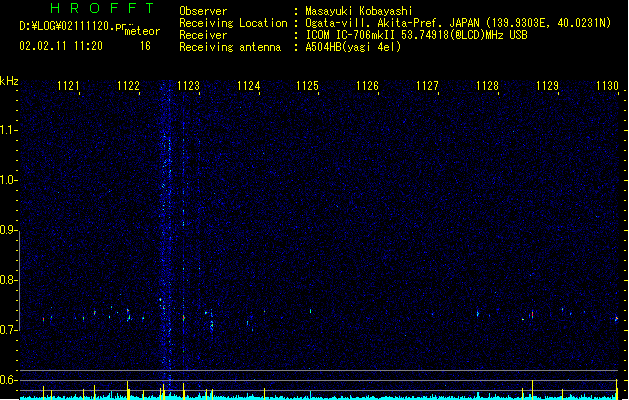
Task: Click the gray frequency range bracket on the left axis
Action: (19, 281)
